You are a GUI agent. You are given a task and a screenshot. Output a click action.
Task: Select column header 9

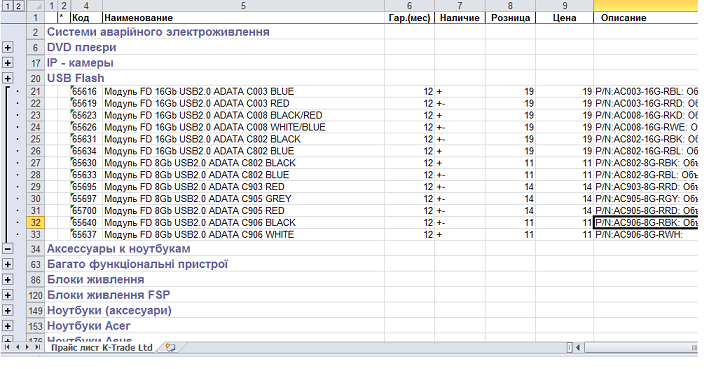564,6
